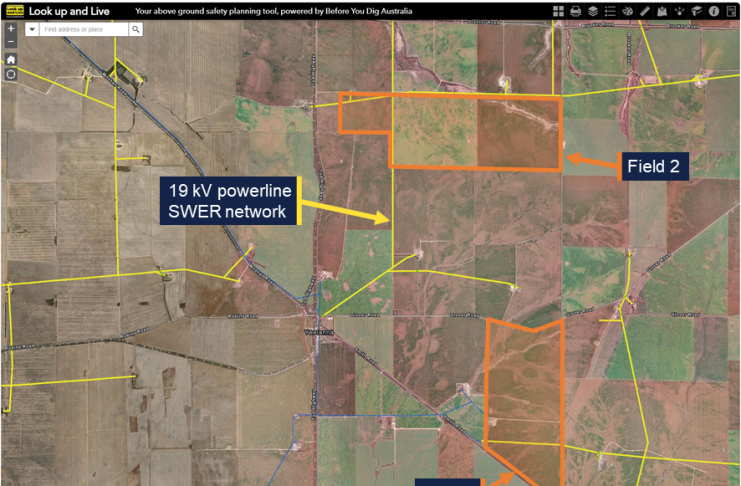Click the Field 2 label on map
Viewport: 741px width, 486px height.
(659, 166)
